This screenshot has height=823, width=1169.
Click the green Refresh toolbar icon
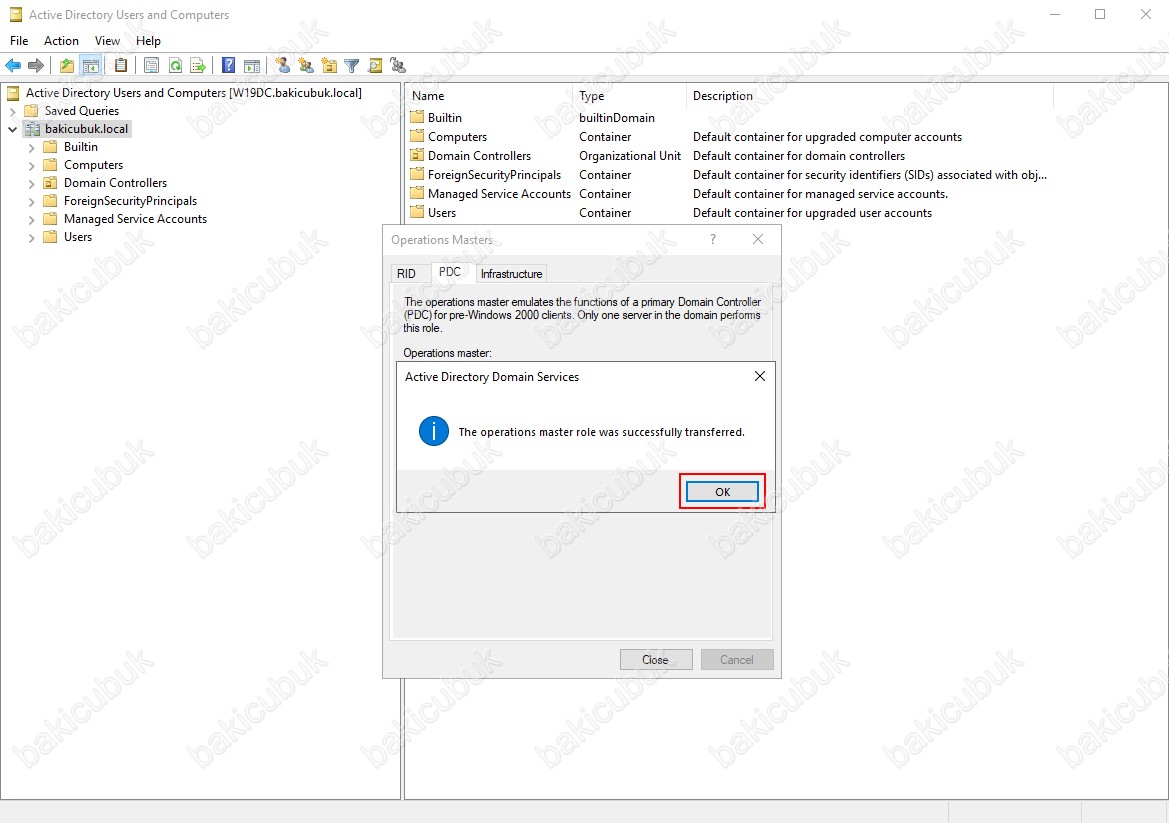tap(175, 66)
